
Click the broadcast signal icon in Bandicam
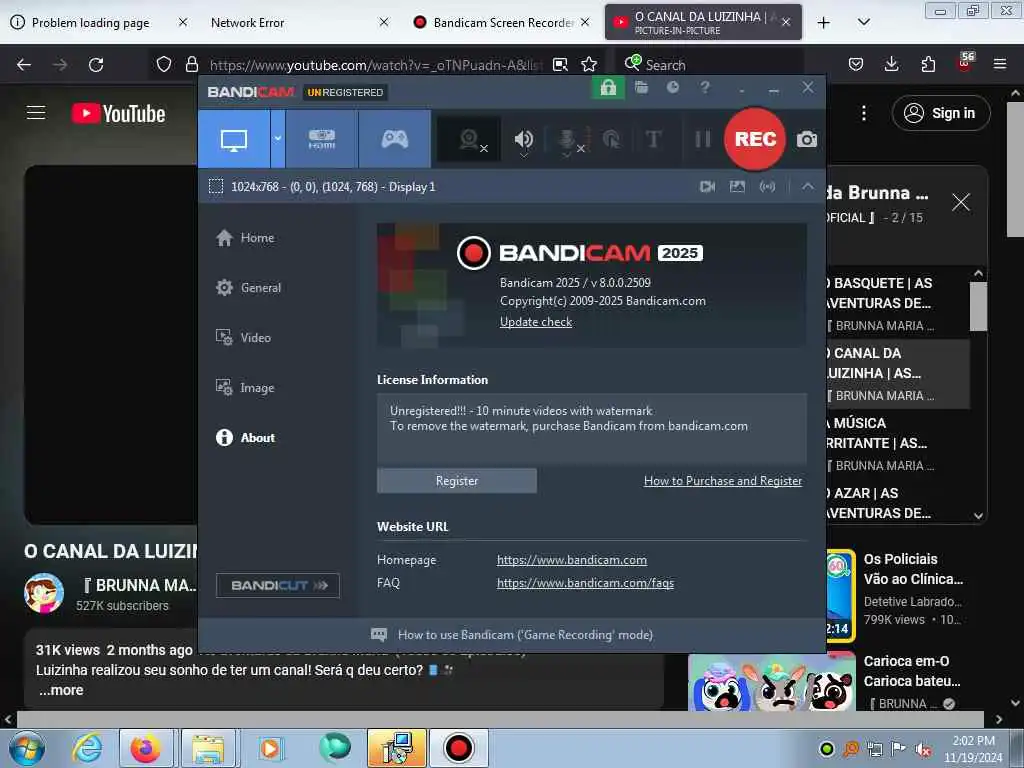click(x=767, y=187)
